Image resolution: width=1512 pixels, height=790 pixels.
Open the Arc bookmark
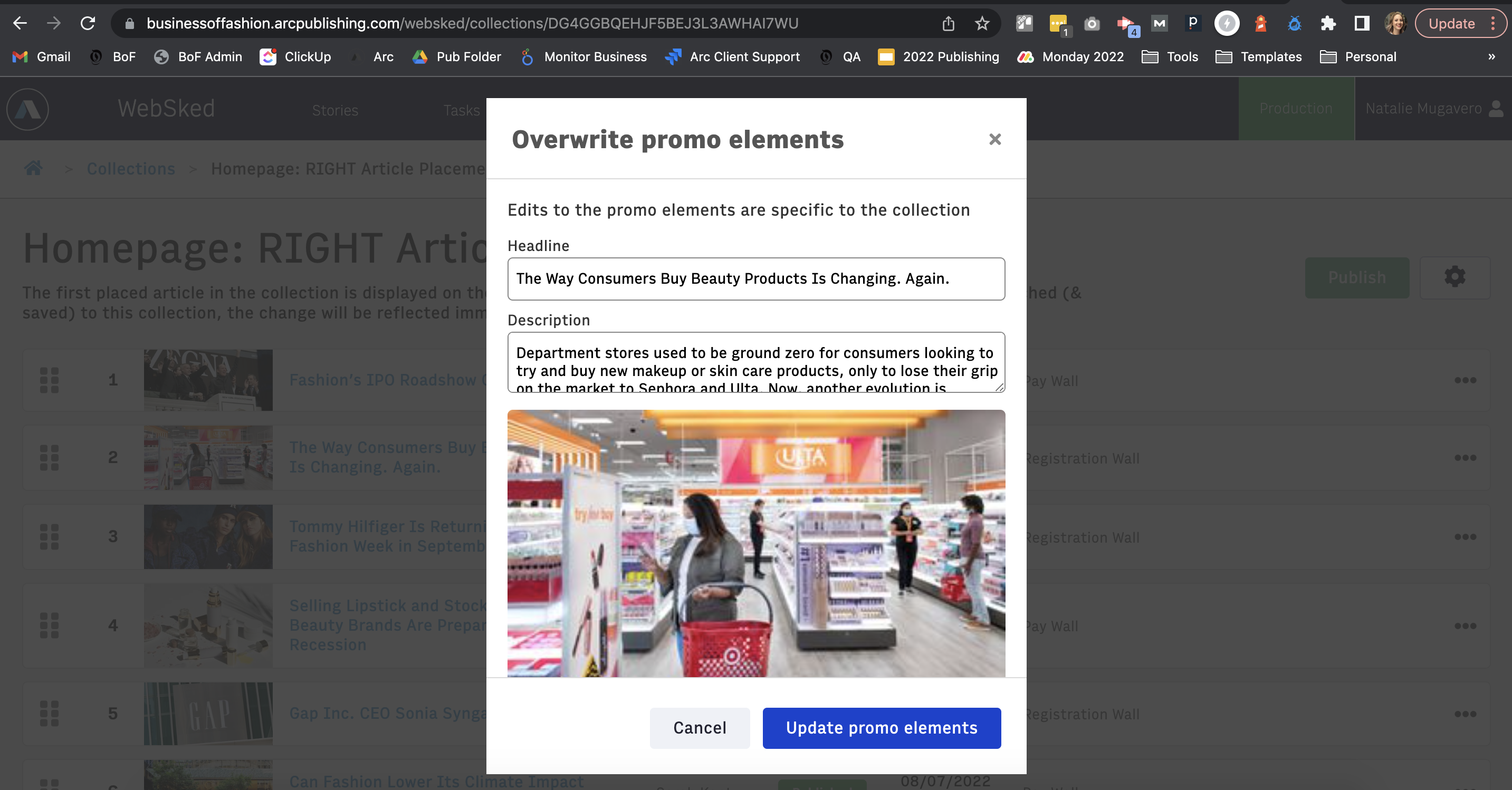372,57
